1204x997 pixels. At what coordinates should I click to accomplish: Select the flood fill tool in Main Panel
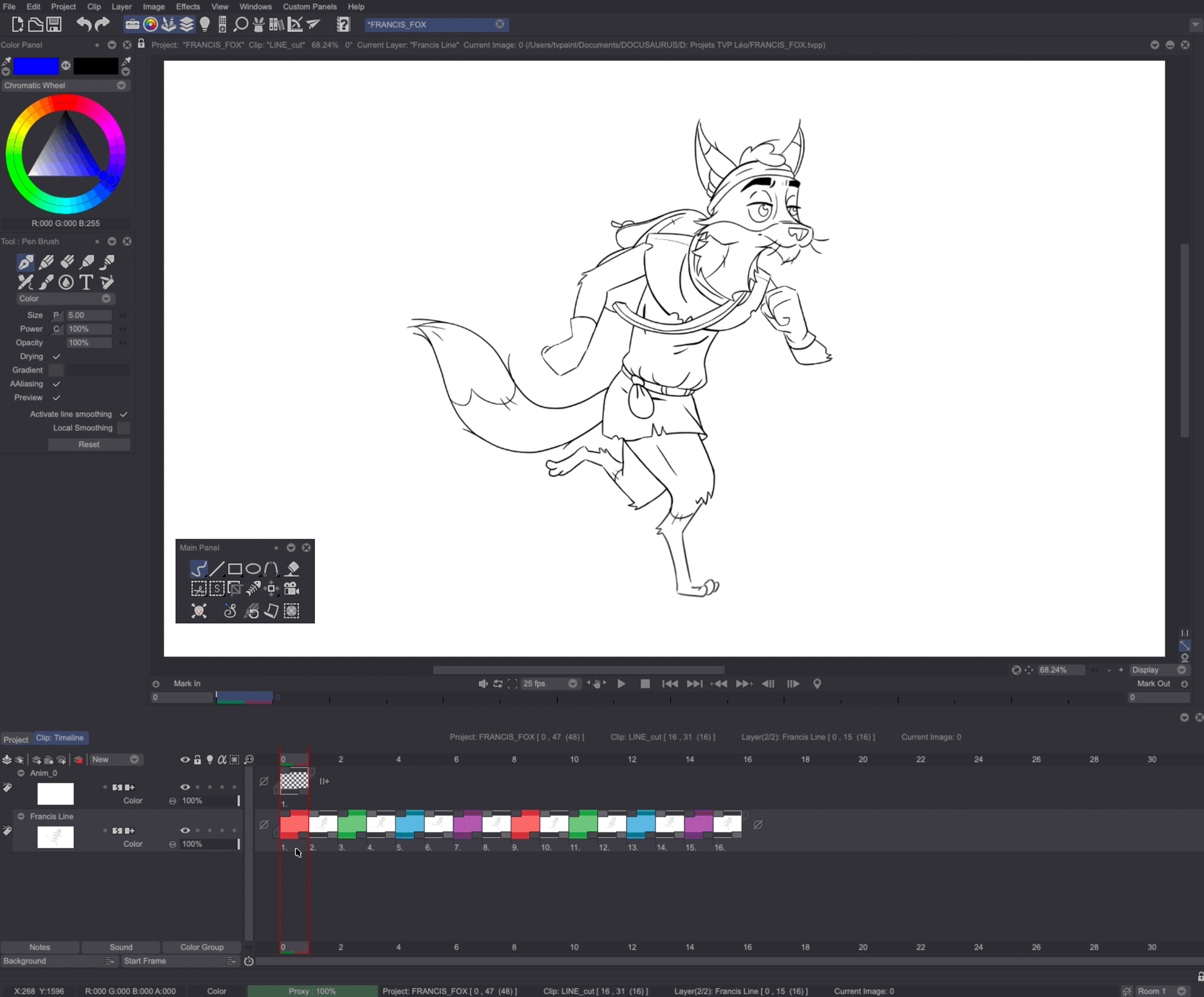click(x=292, y=569)
